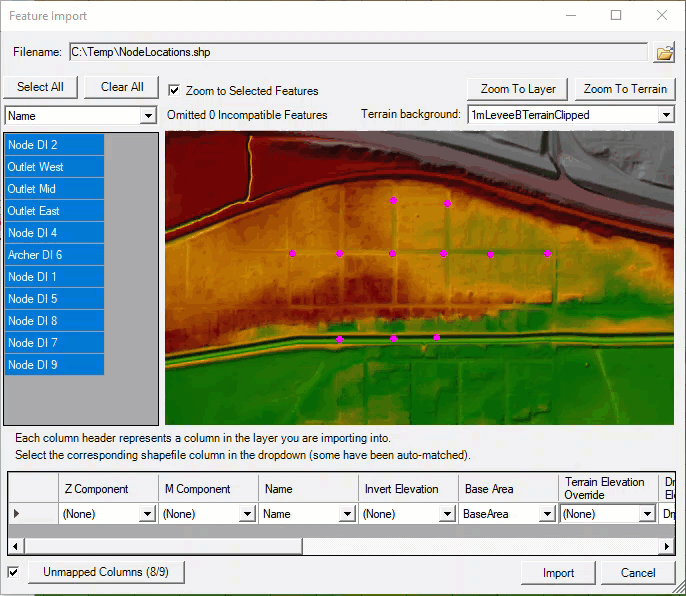This screenshot has width=686, height=596.
Task: Open the Terrain background dropdown
Action: pos(667,115)
